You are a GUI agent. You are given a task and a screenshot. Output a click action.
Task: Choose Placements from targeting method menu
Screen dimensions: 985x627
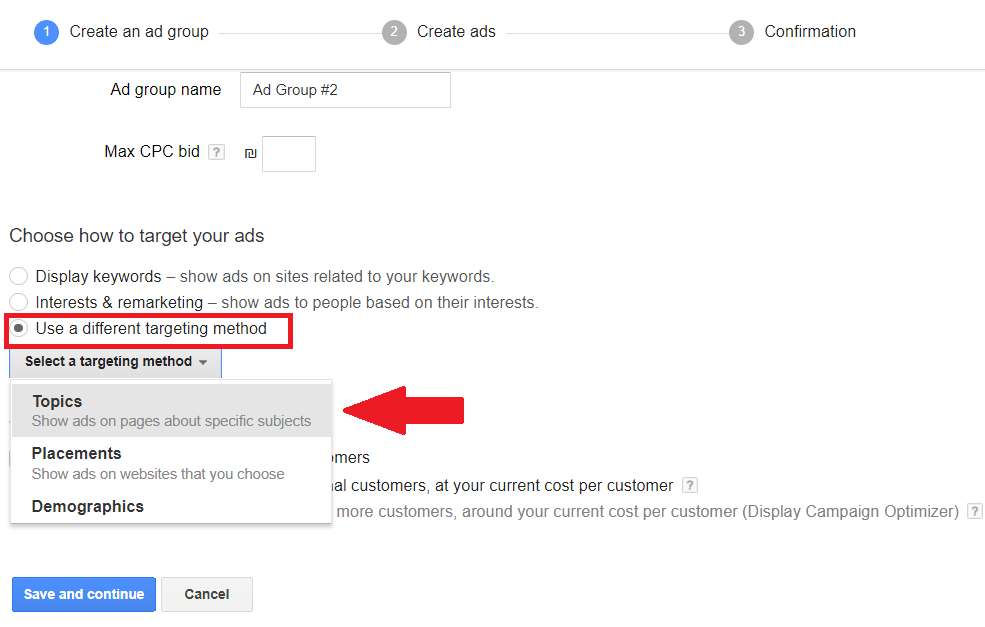point(171,463)
